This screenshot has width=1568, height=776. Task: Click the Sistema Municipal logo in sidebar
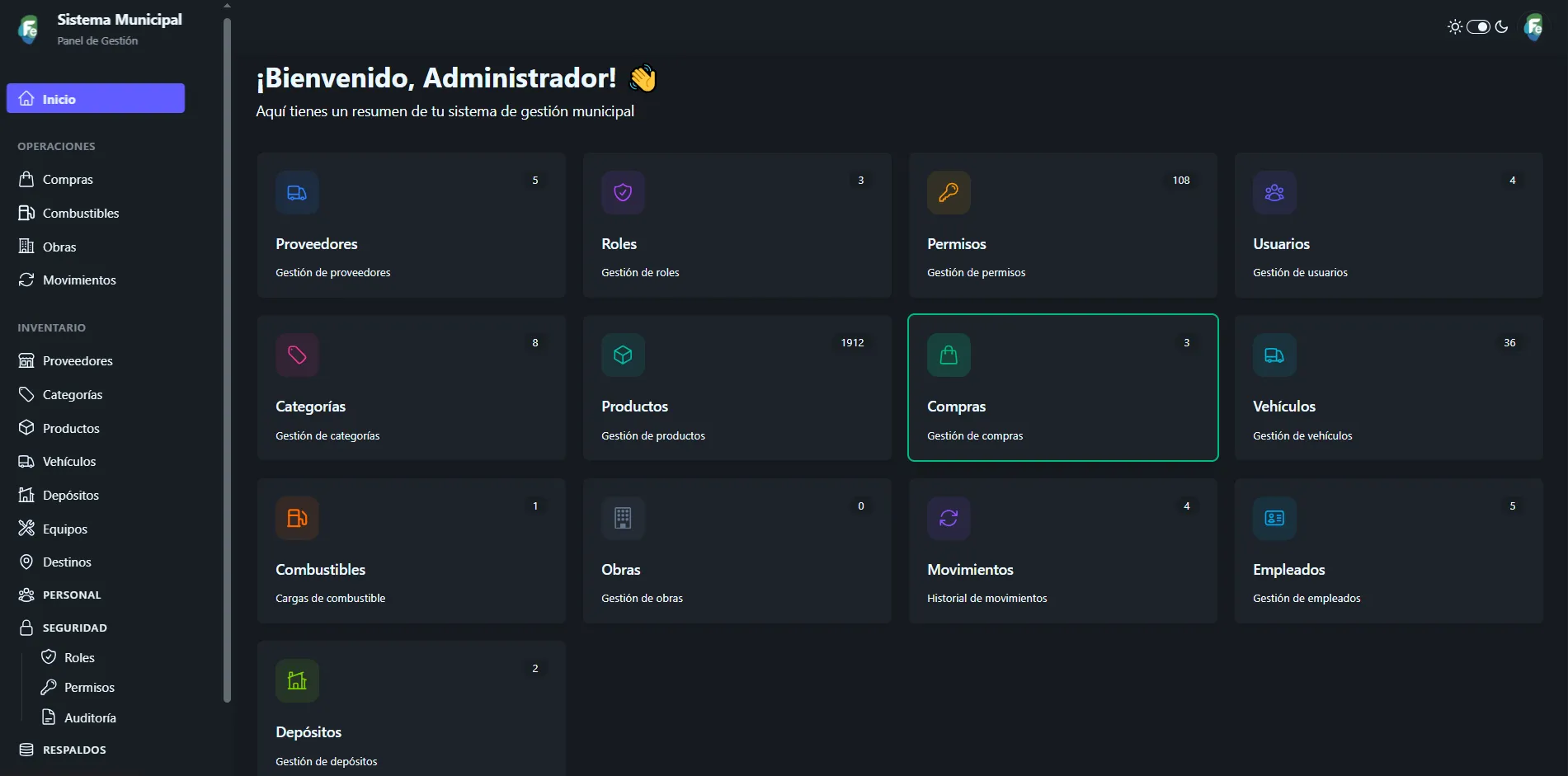tap(28, 30)
